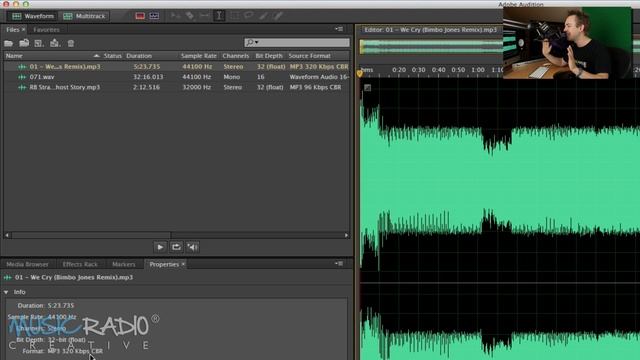The height and width of the screenshot is (360, 640).
Task: Click the Mono channels cell
Action: [231, 77]
